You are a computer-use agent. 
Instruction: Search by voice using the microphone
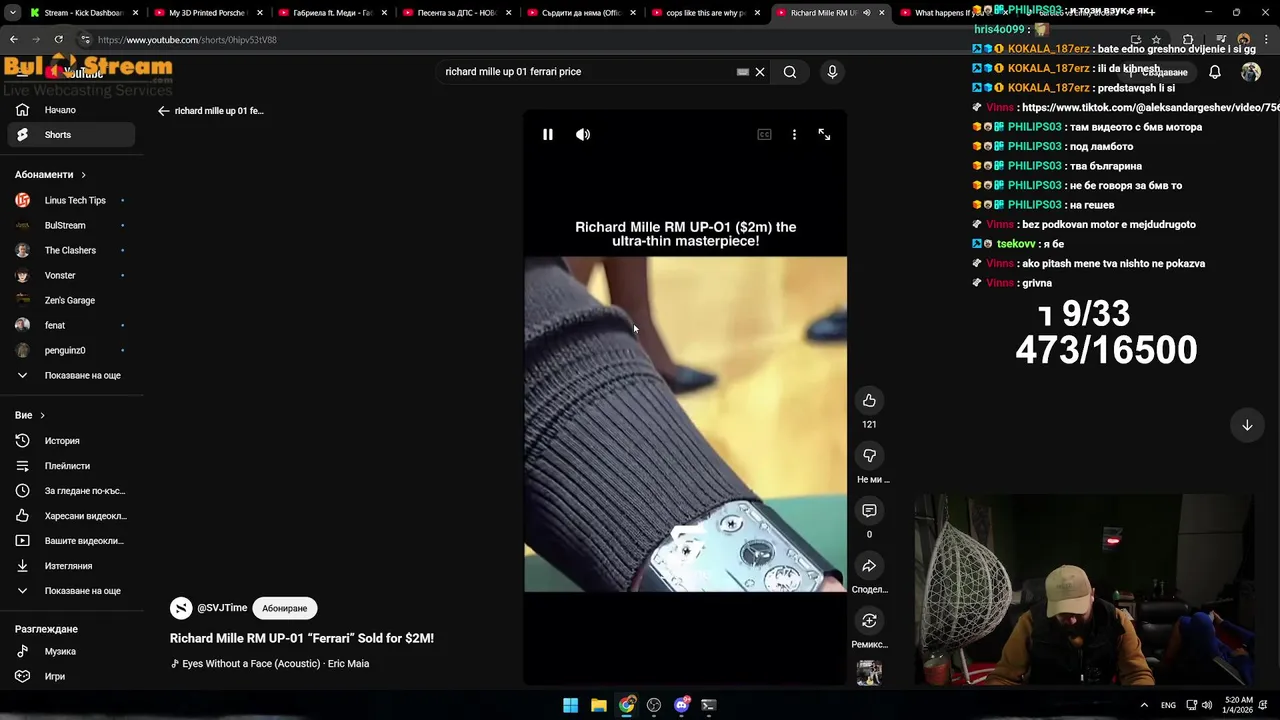point(832,72)
